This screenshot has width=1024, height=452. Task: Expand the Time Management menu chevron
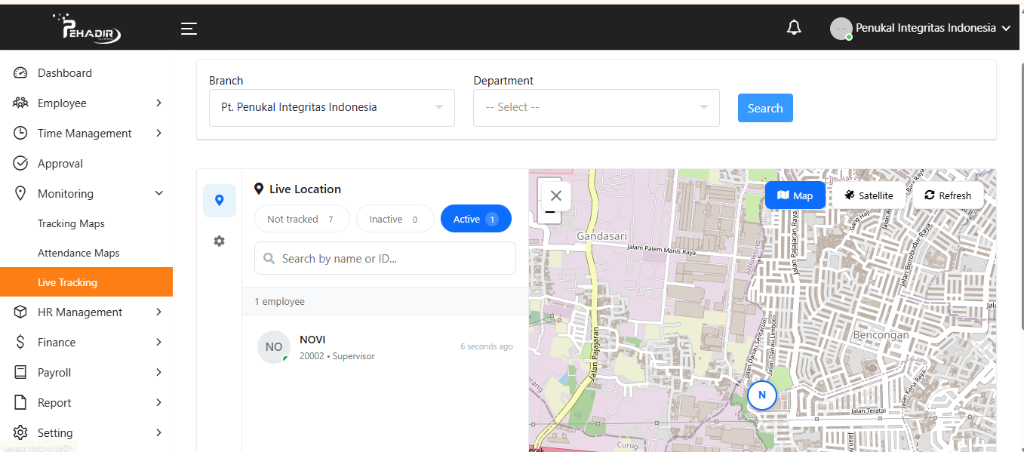coord(159,133)
